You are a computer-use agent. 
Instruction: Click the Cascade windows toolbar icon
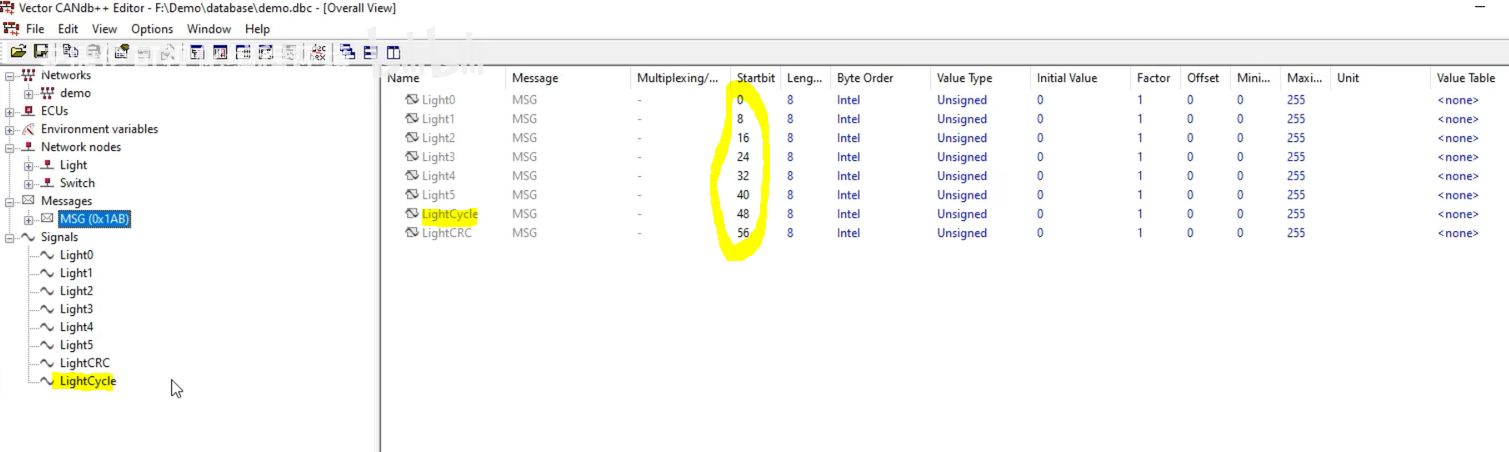point(348,51)
